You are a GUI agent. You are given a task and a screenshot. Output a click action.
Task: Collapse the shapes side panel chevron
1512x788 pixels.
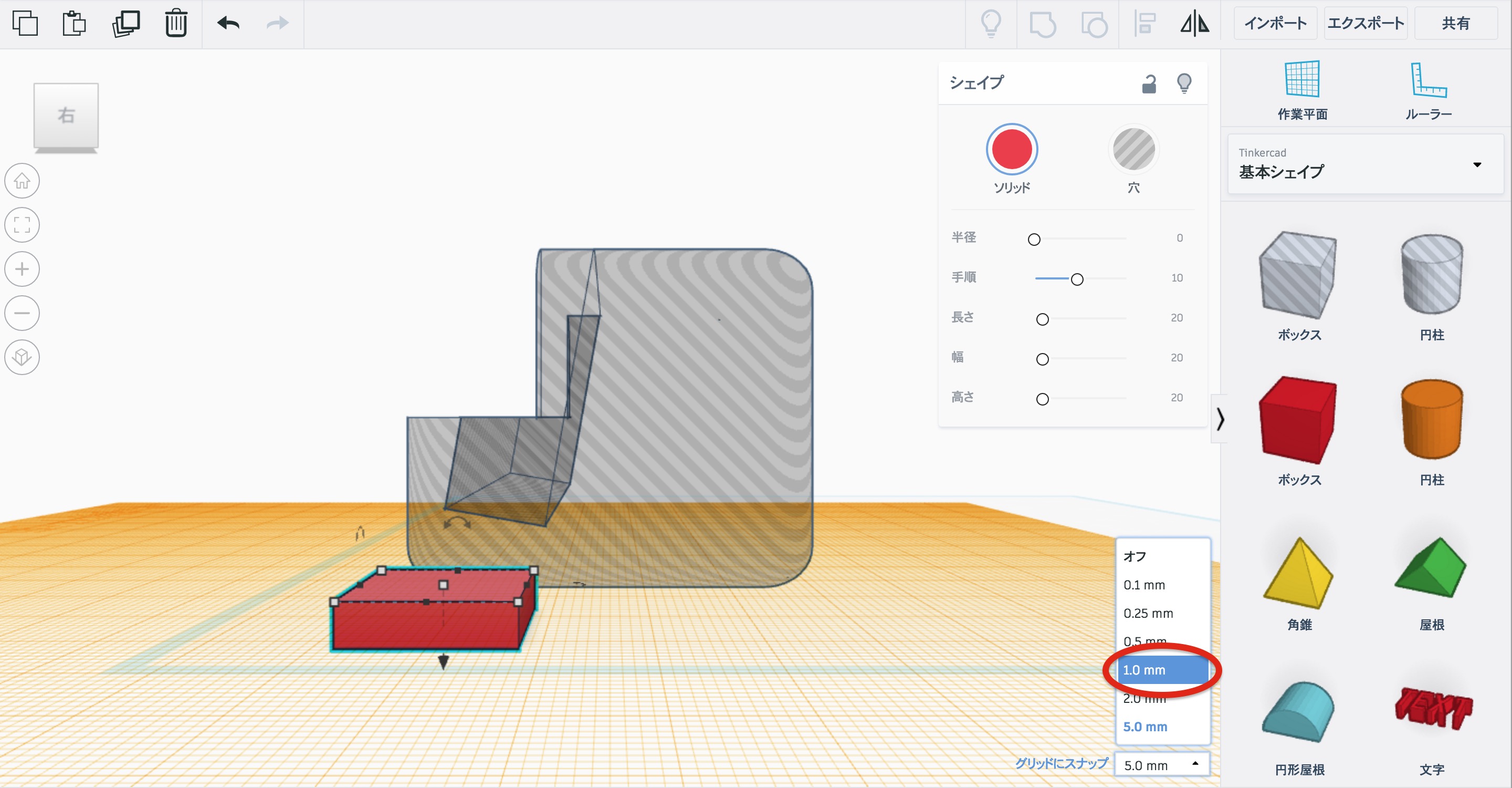point(1220,419)
